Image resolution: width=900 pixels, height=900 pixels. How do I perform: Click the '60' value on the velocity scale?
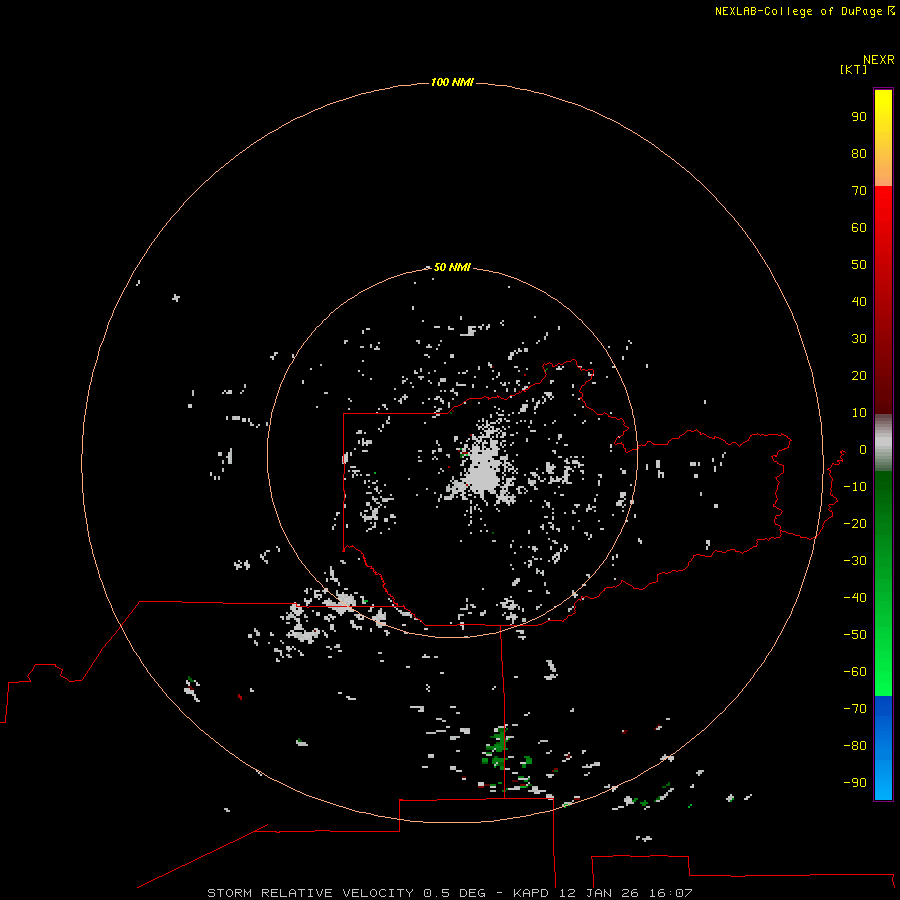pos(859,228)
